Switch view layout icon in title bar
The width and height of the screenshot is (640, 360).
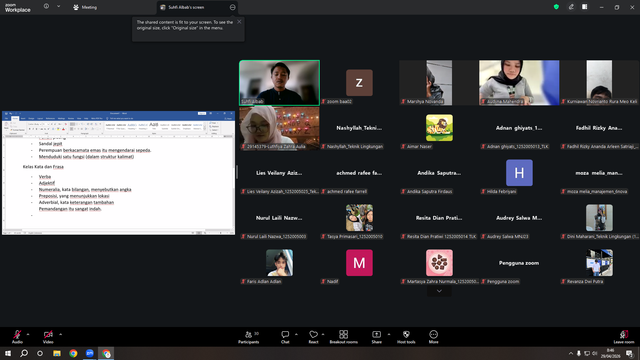(585, 7)
